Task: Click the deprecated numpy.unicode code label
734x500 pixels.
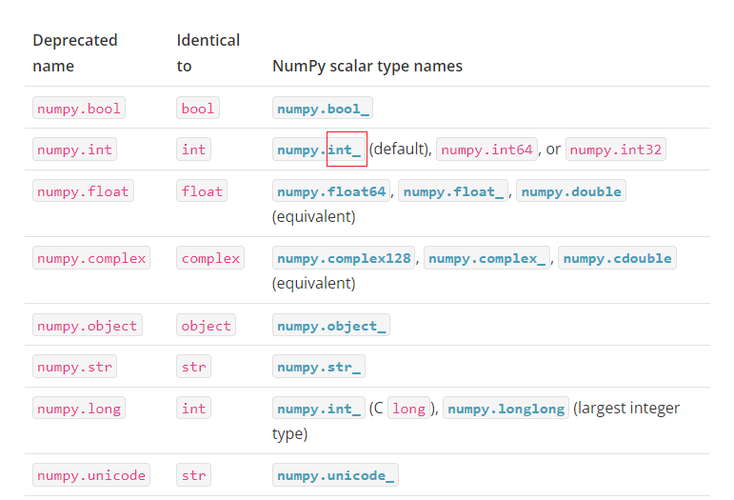Action: point(91,475)
